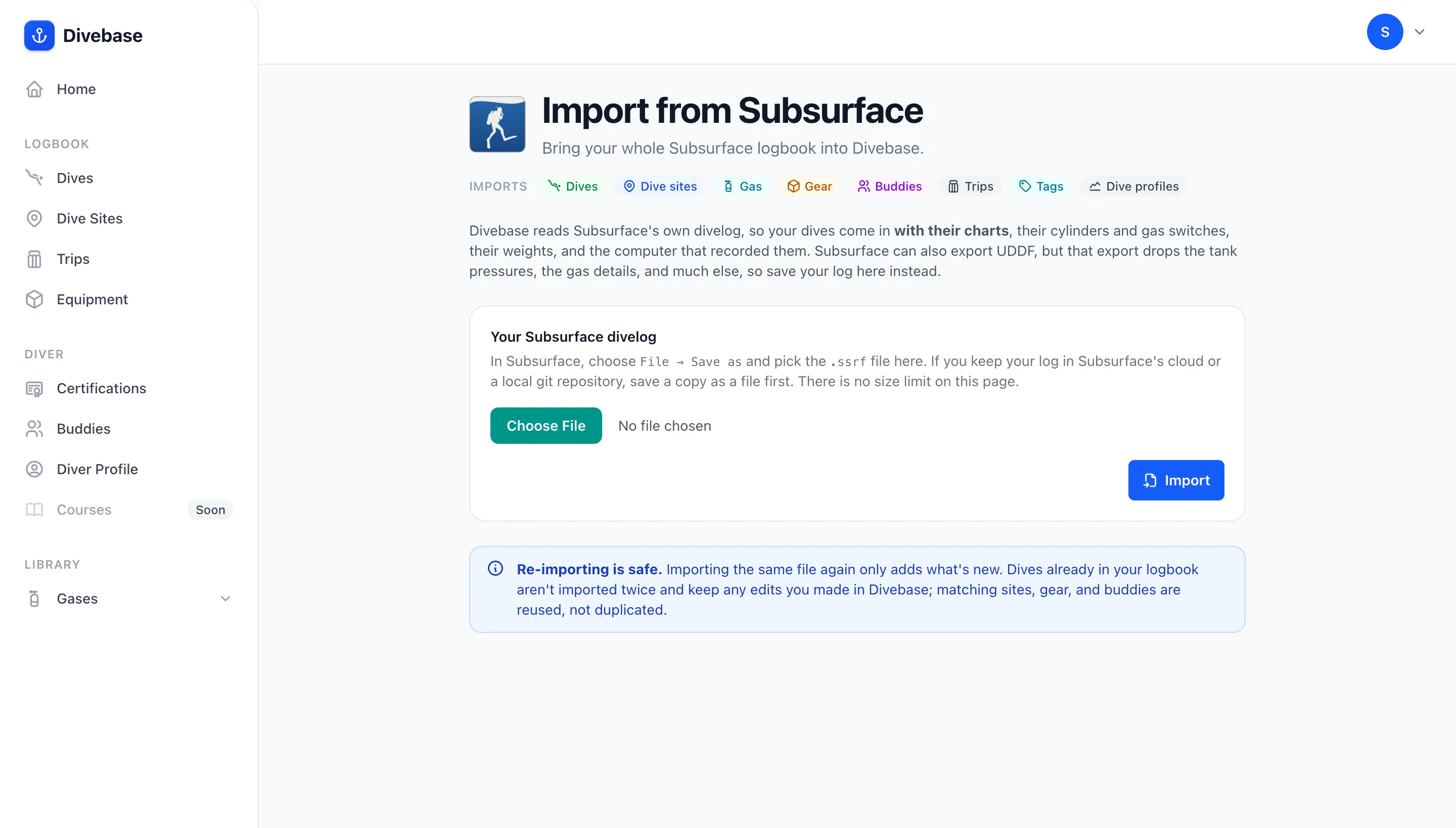The image size is (1456, 828).
Task: Open the user avatar S menu
Action: click(1385, 32)
